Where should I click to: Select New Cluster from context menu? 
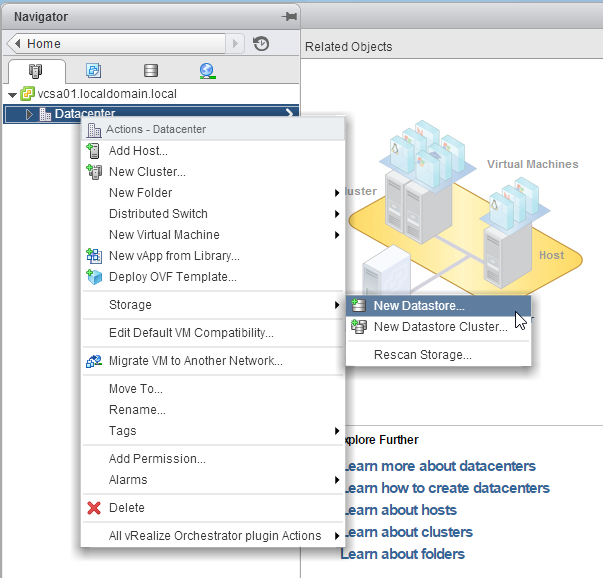point(147,172)
